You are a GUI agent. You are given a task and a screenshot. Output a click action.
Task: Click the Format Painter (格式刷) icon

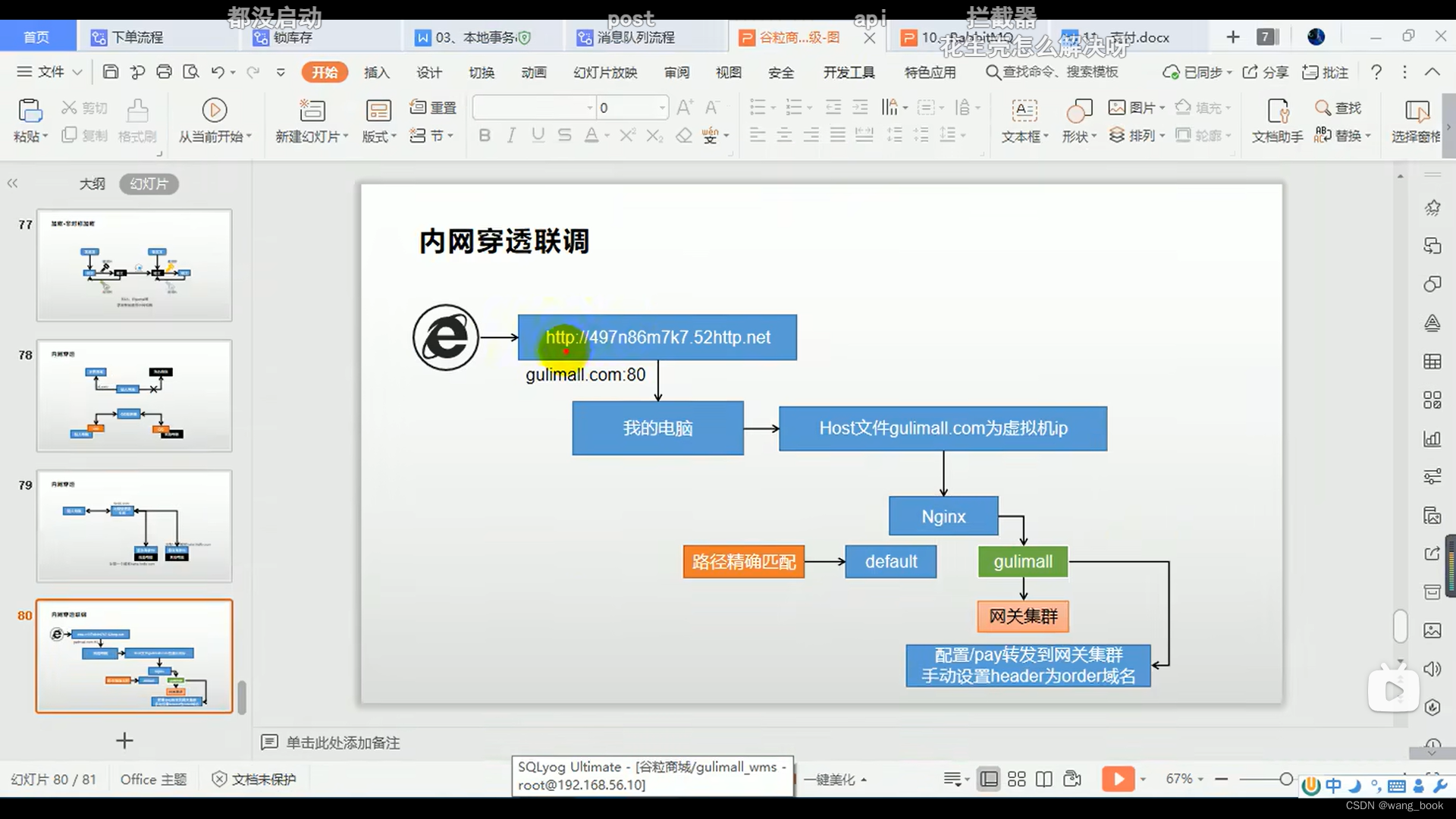tap(137, 111)
